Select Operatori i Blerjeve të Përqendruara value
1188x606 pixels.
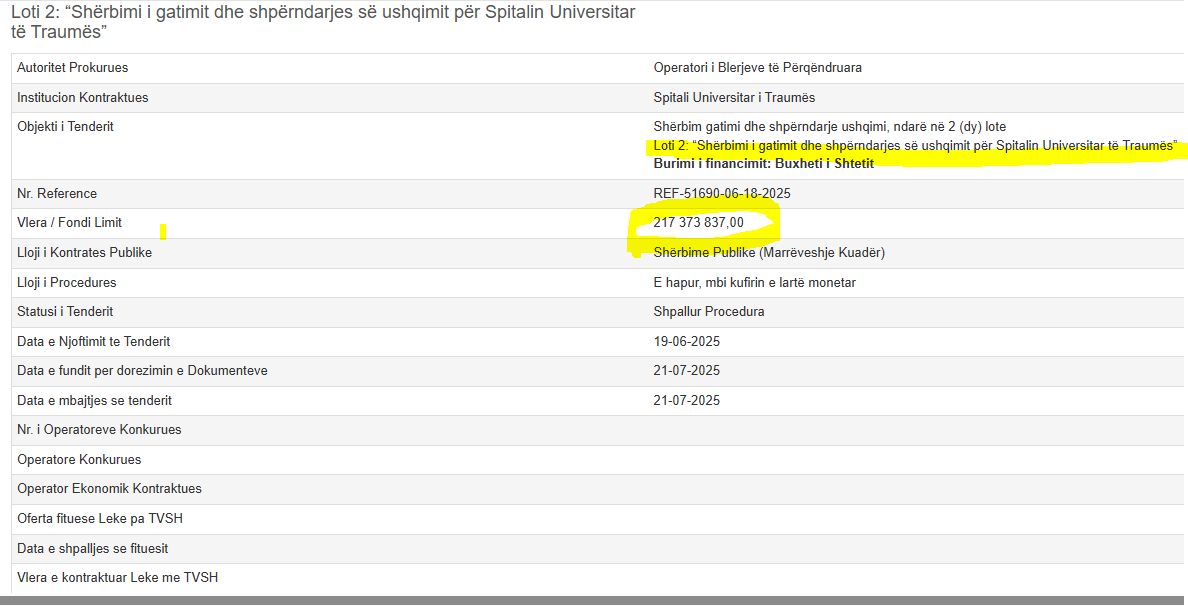click(757, 68)
